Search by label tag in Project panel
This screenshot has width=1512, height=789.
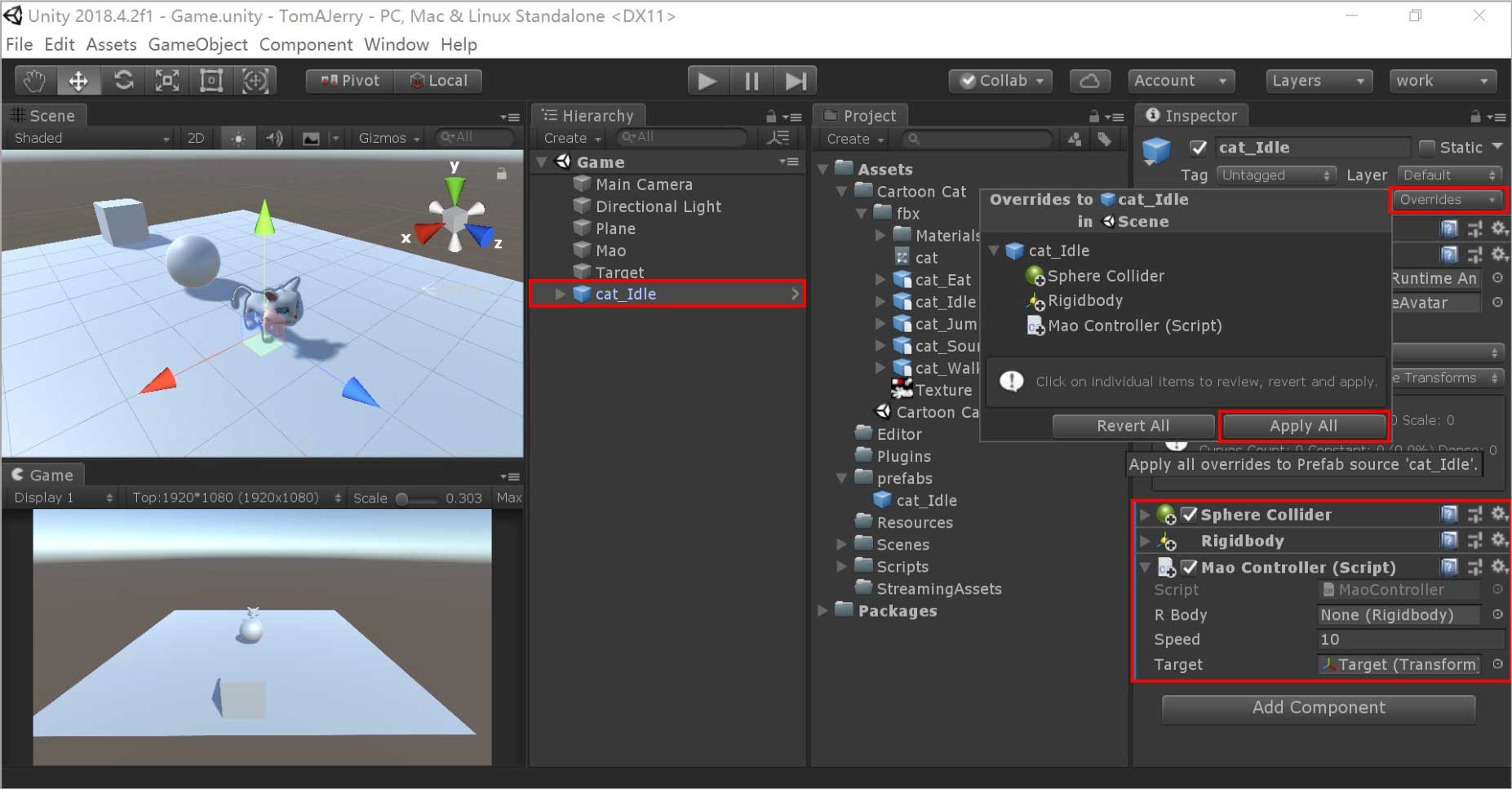point(1104,139)
